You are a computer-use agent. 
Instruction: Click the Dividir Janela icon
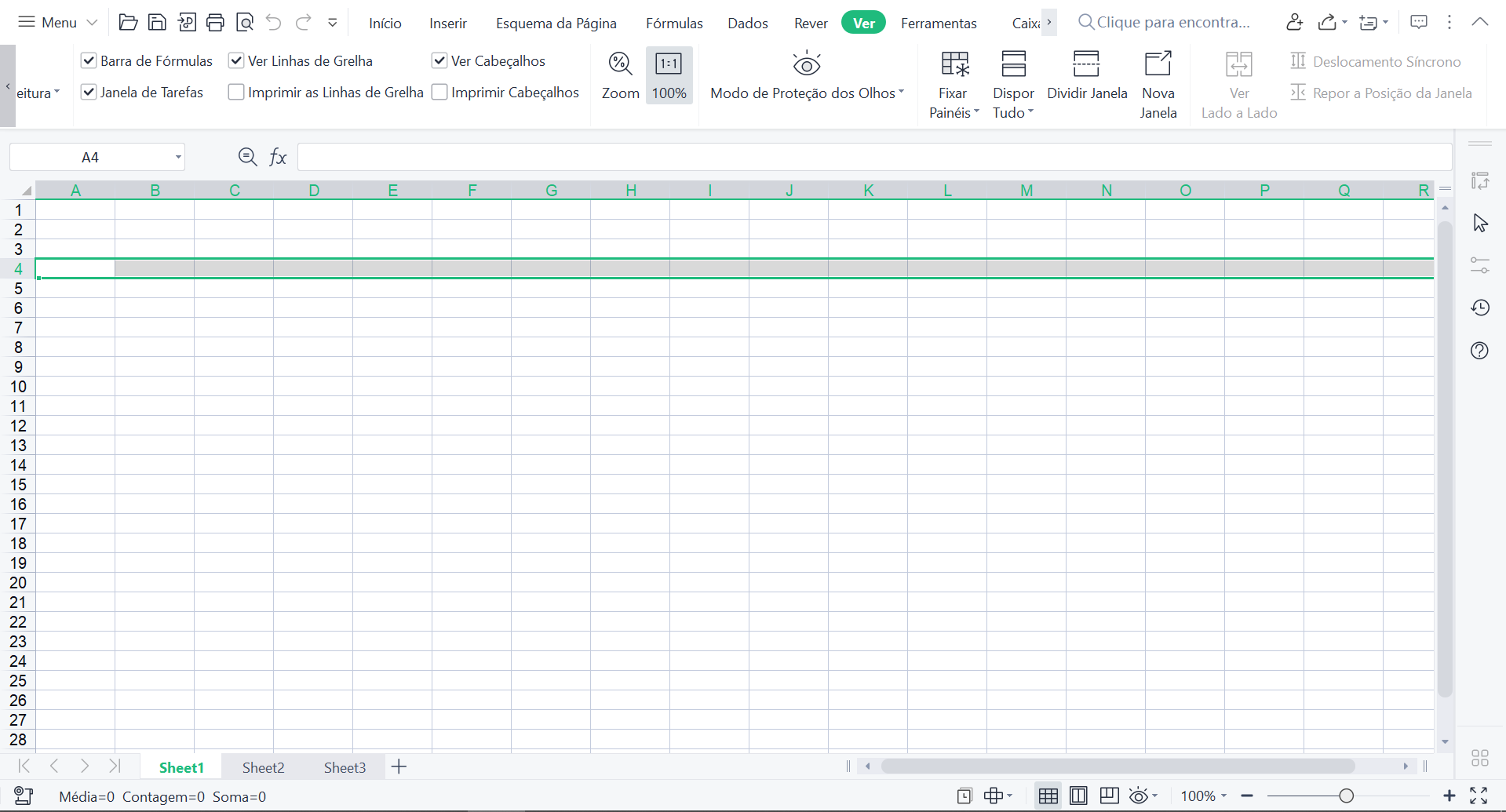coord(1086,64)
